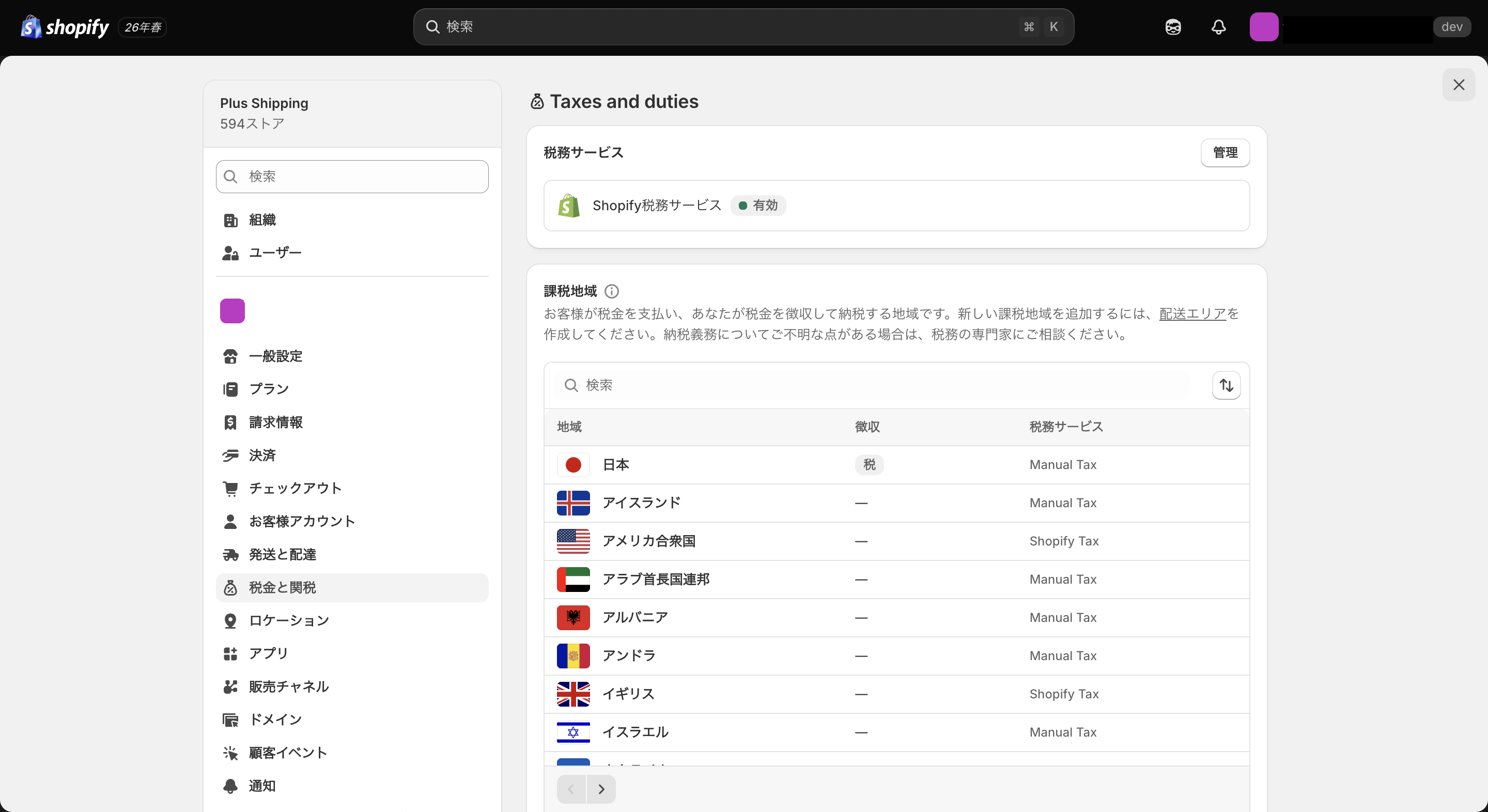
Task: Click the United States flag icon
Action: [x=573, y=541]
